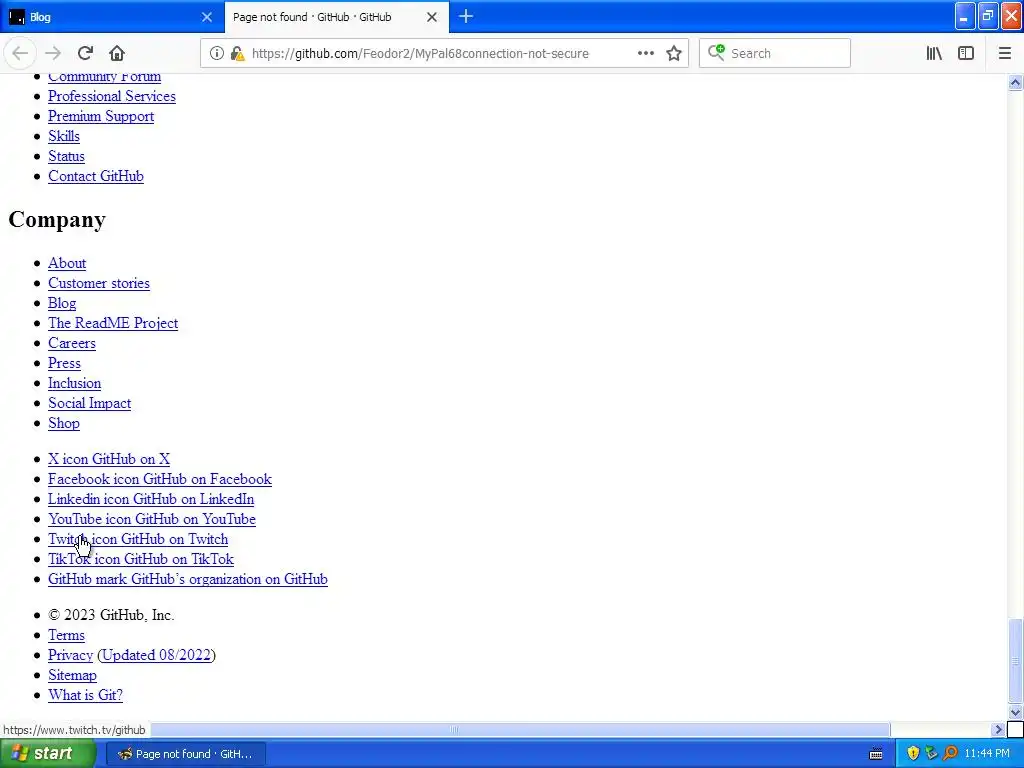Screen dimensions: 1024x768
Task: Open GitHub on LinkedIn link
Action: [151, 500]
